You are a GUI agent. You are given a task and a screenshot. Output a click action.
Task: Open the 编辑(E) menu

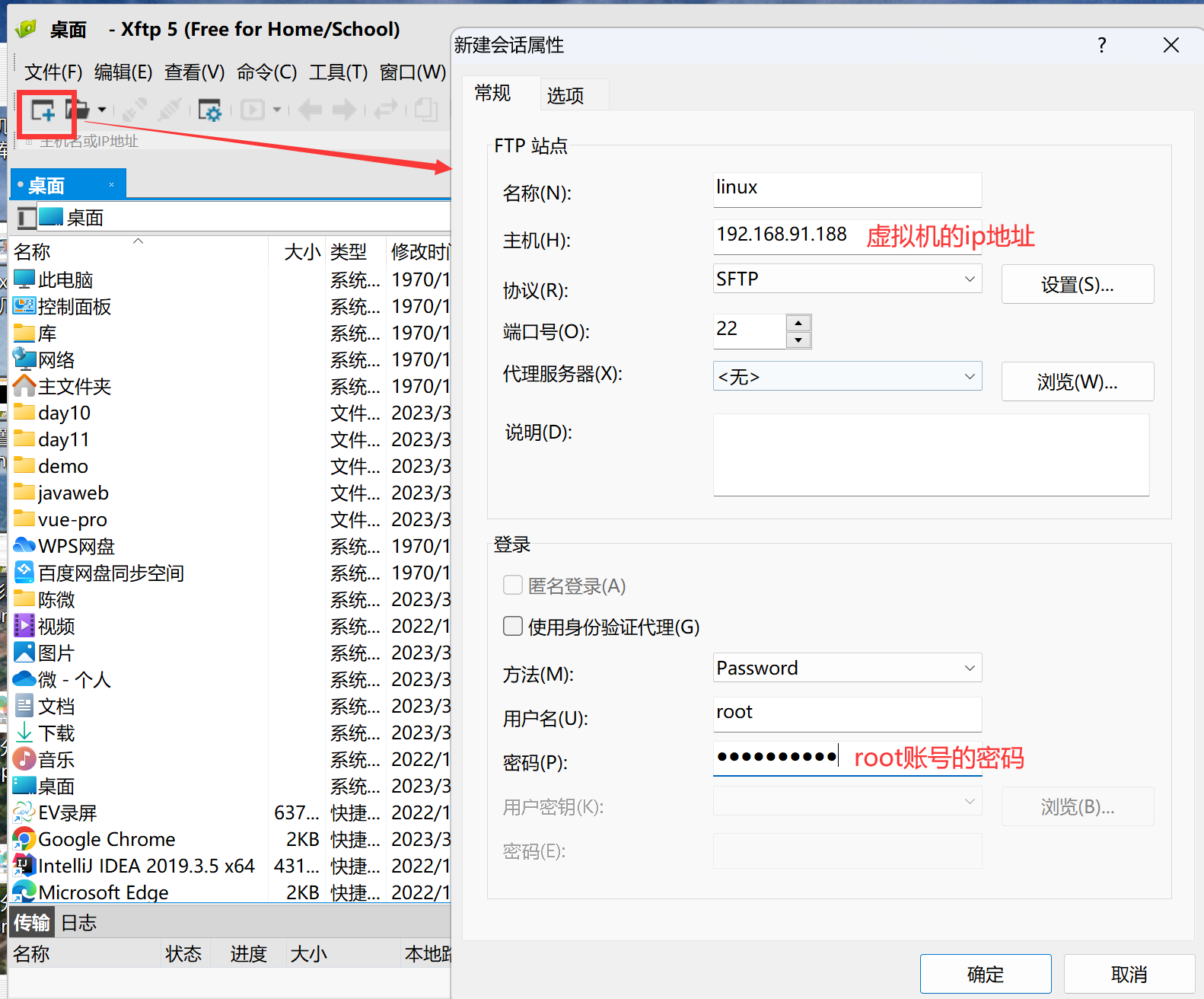click(x=123, y=72)
